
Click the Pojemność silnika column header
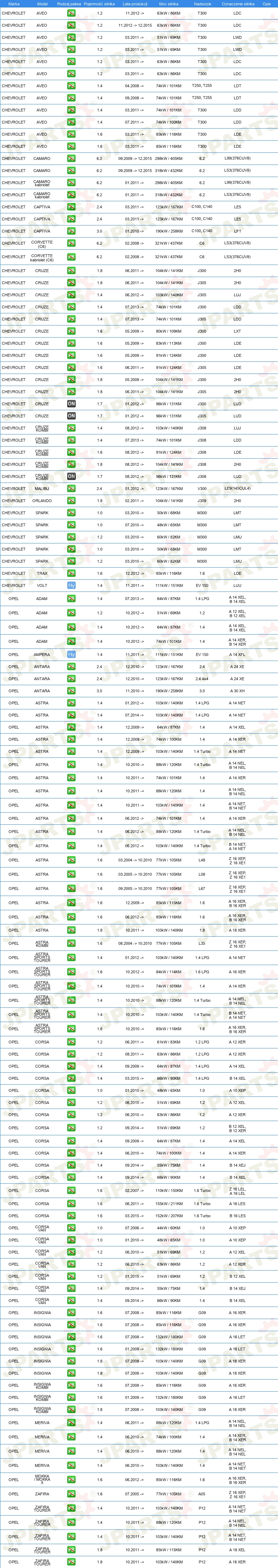[99, 4]
